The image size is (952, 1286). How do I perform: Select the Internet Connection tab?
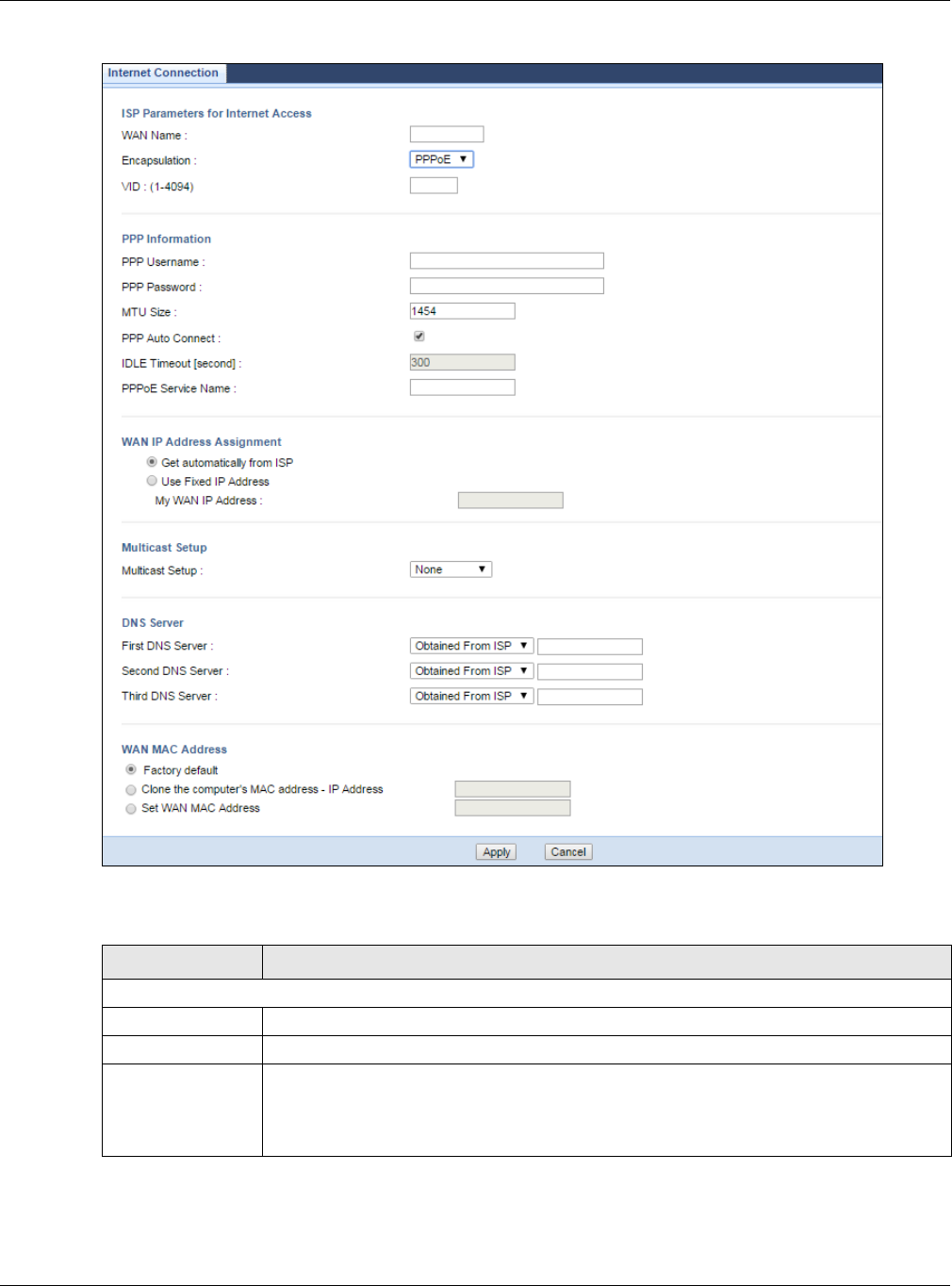163,74
